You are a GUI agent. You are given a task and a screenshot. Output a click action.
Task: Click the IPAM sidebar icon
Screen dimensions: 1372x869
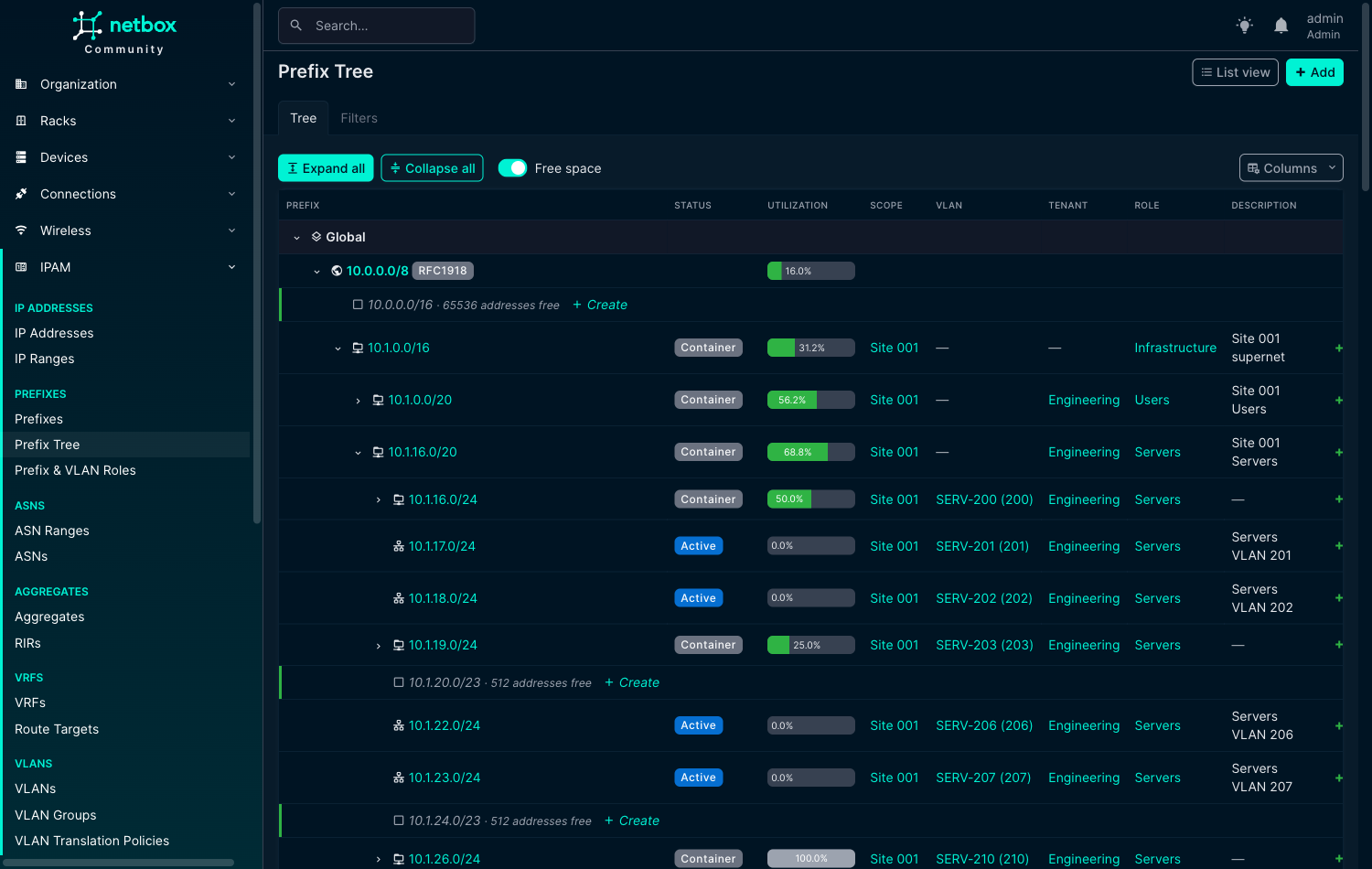pyautogui.click(x=21, y=267)
